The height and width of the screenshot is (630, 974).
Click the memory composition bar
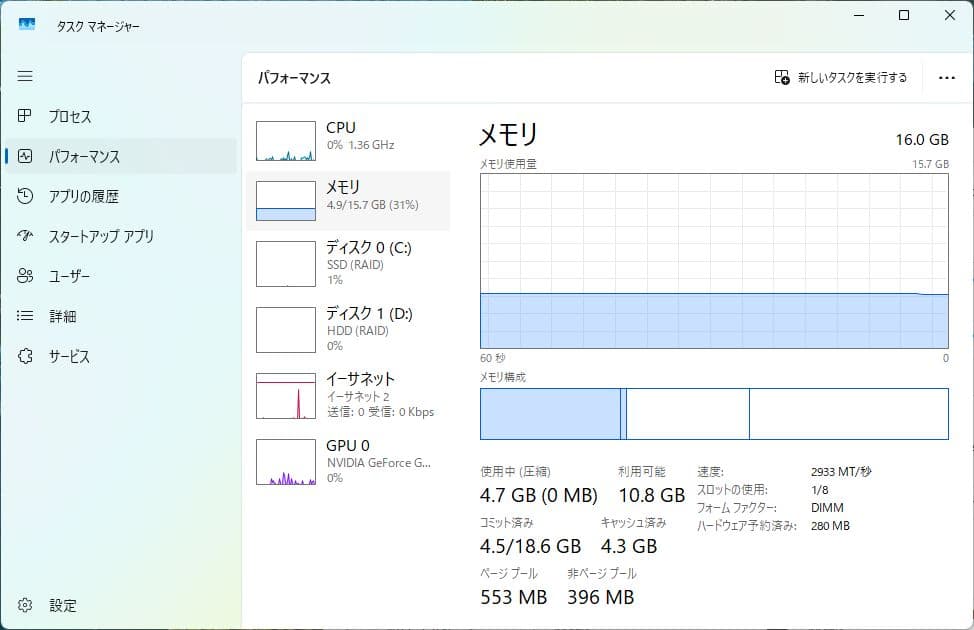[x=712, y=413]
